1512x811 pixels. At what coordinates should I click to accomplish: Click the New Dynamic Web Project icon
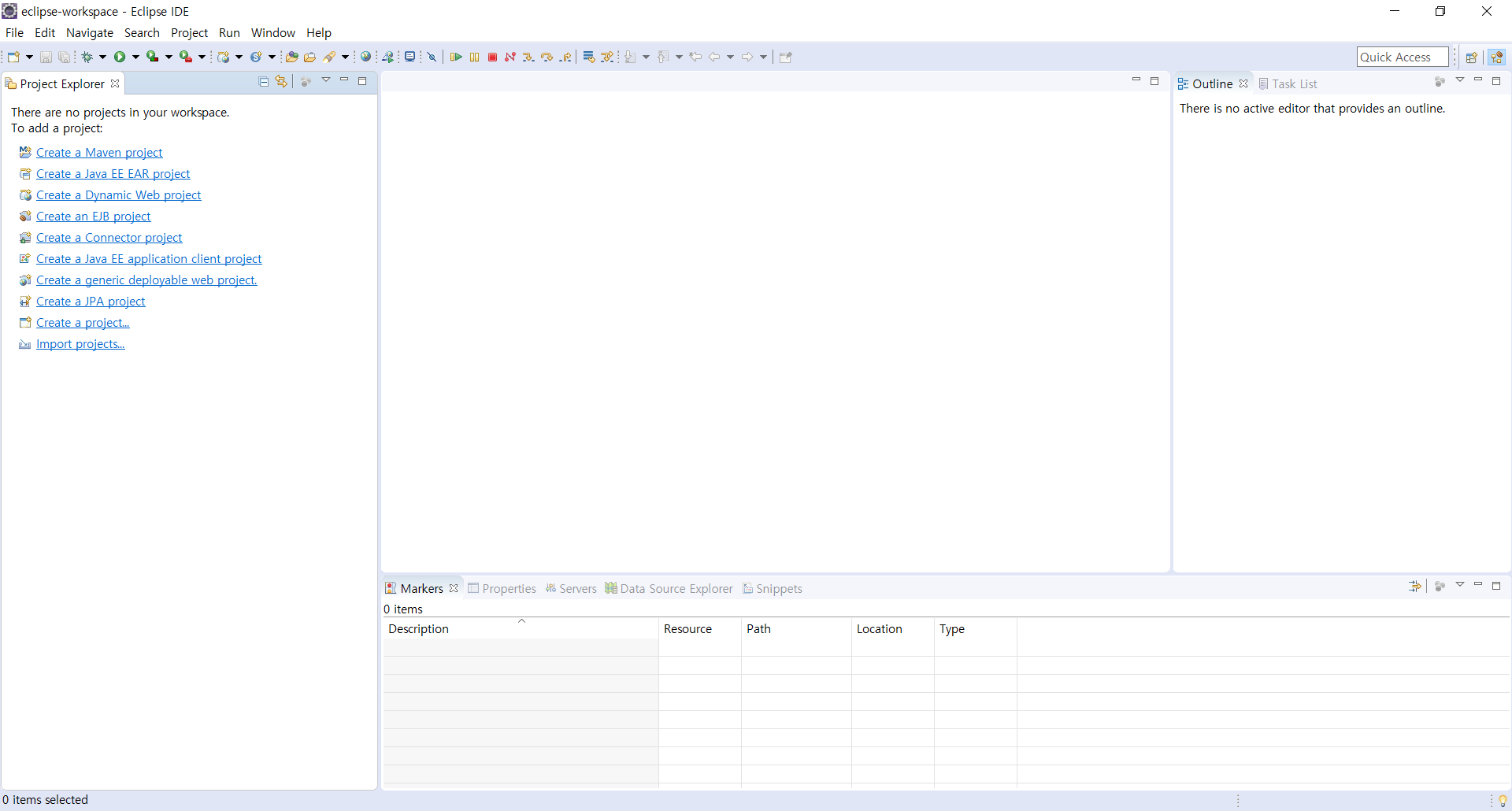coord(224,57)
